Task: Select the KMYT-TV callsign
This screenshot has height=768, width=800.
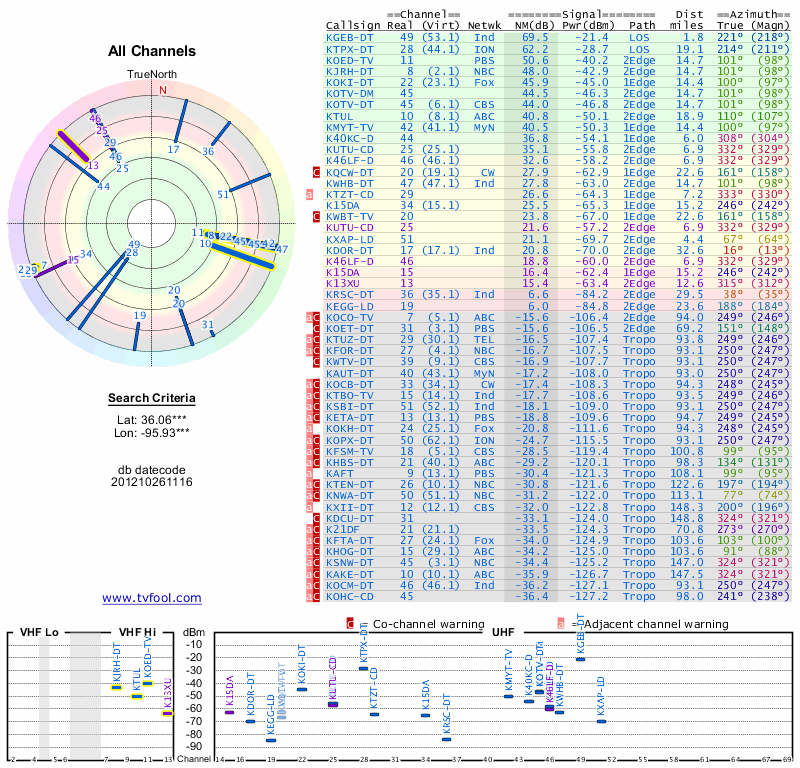Action: pos(349,127)
